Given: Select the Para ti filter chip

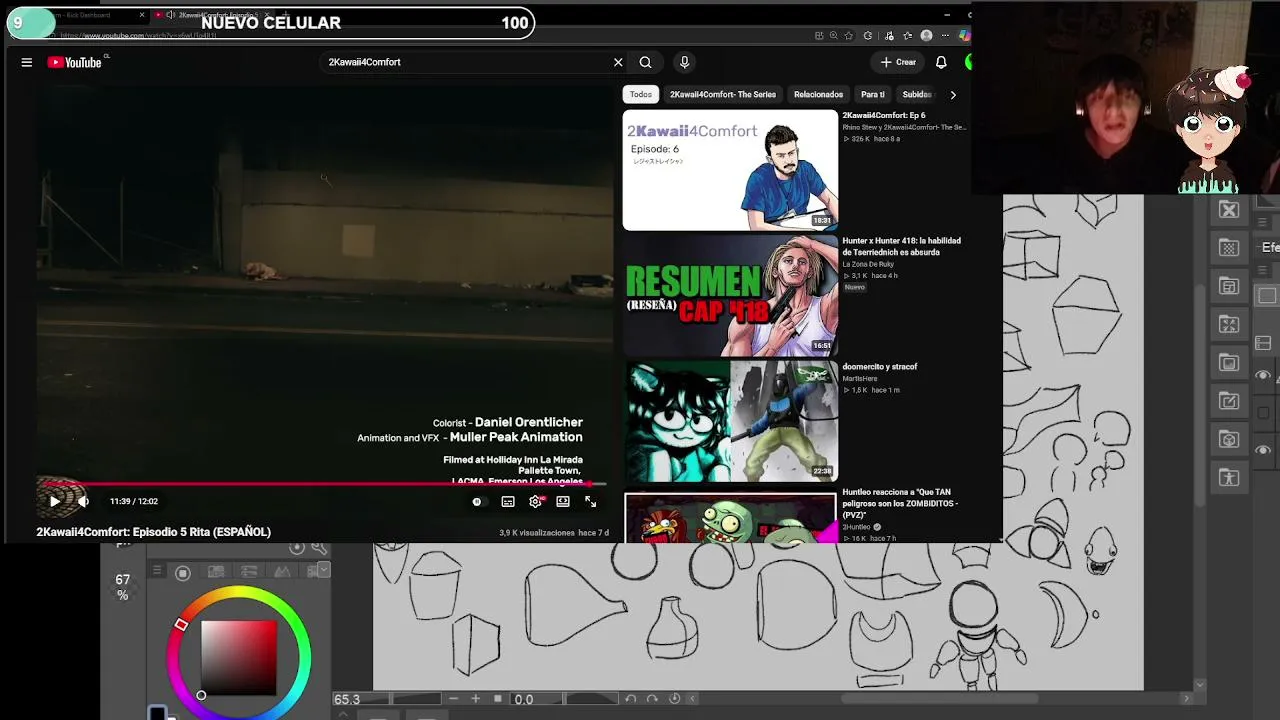Looking at the screenshot, I should pyautogui.click(x=873, y=94).
